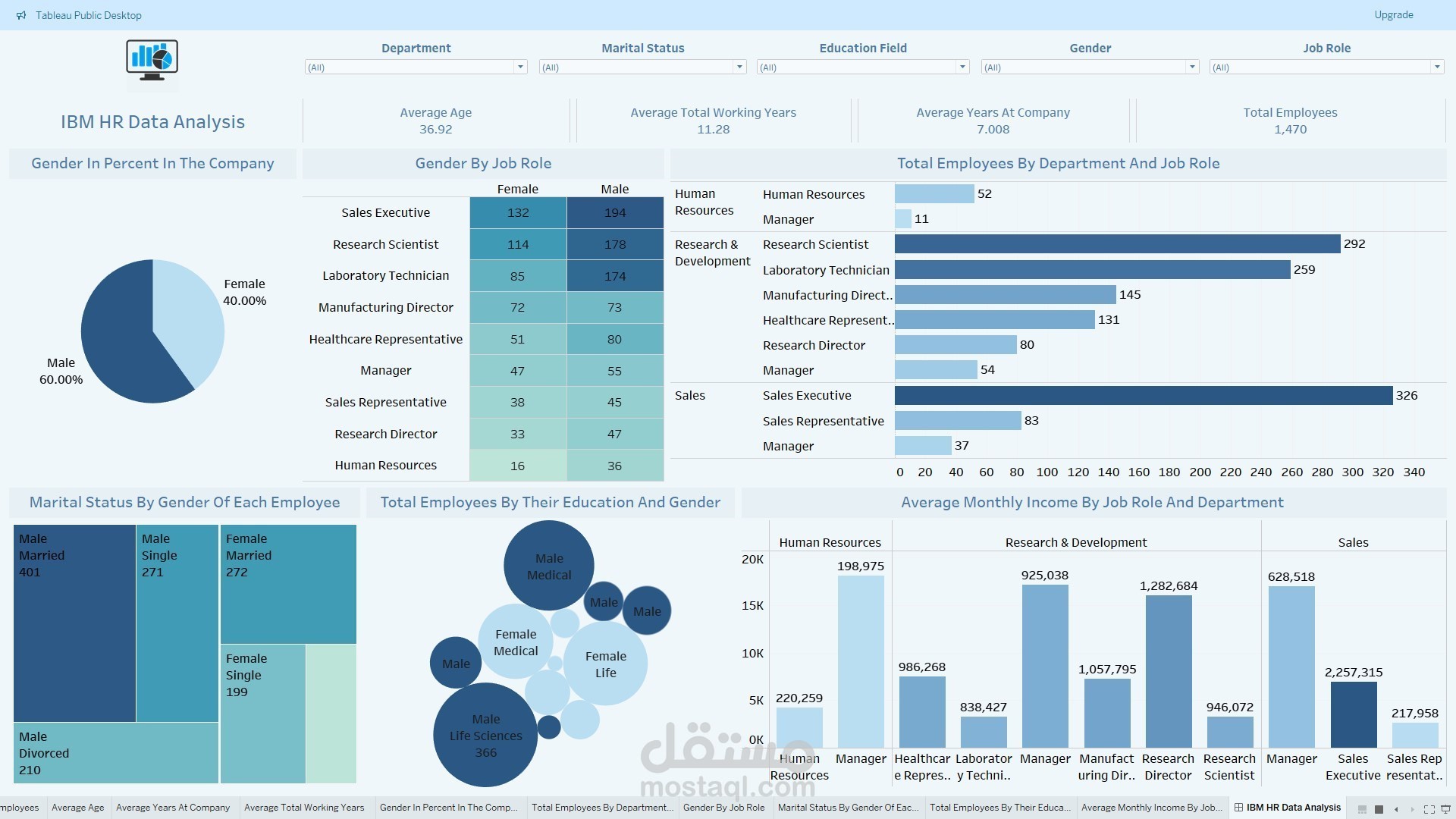This screenshot has height=819, width=1456.
Task: Start presentation mode
Action: (x=1445, y=809)
